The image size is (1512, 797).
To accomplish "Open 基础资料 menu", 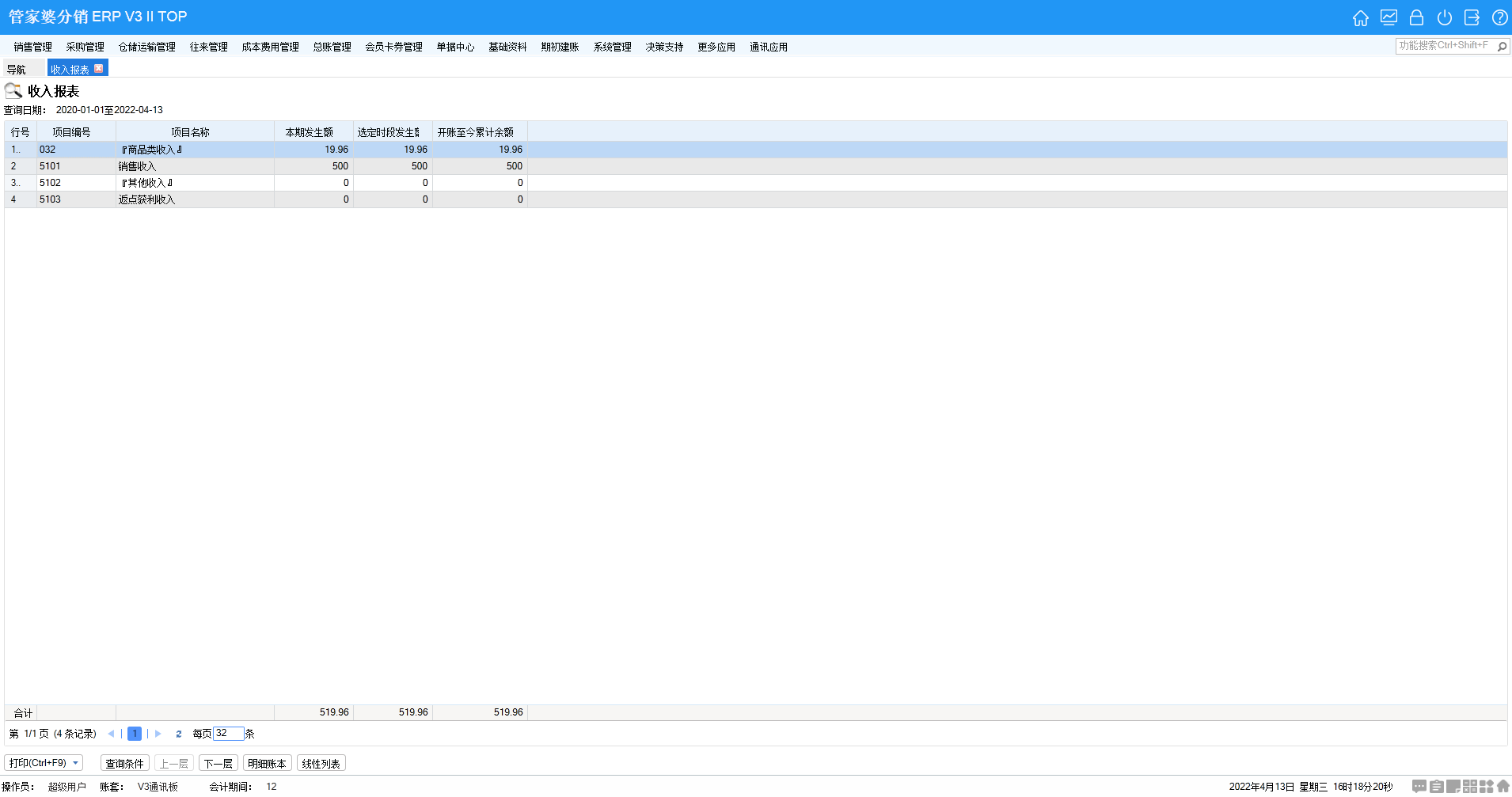I will point(507,47).
